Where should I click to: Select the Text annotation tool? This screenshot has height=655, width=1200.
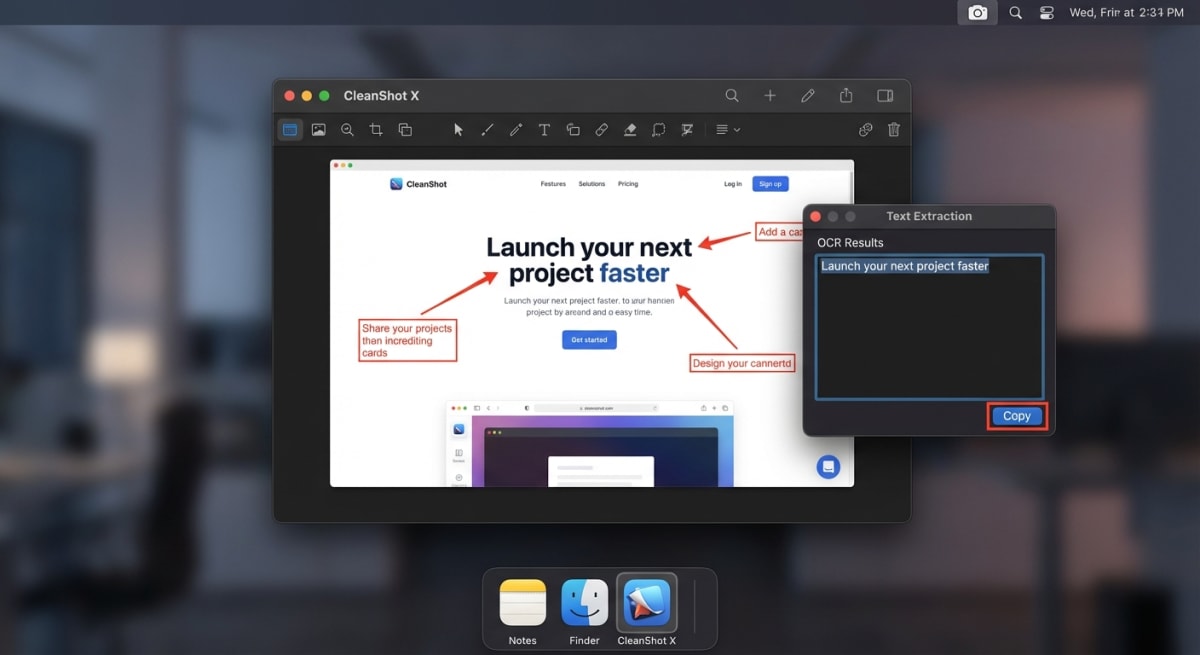click(544, 129)
